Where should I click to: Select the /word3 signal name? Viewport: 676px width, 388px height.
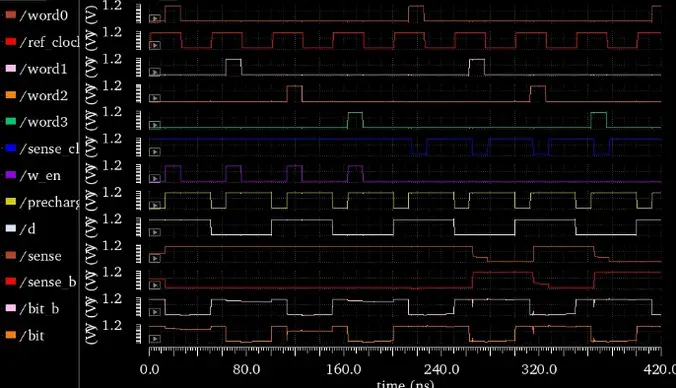click(44, 122)
